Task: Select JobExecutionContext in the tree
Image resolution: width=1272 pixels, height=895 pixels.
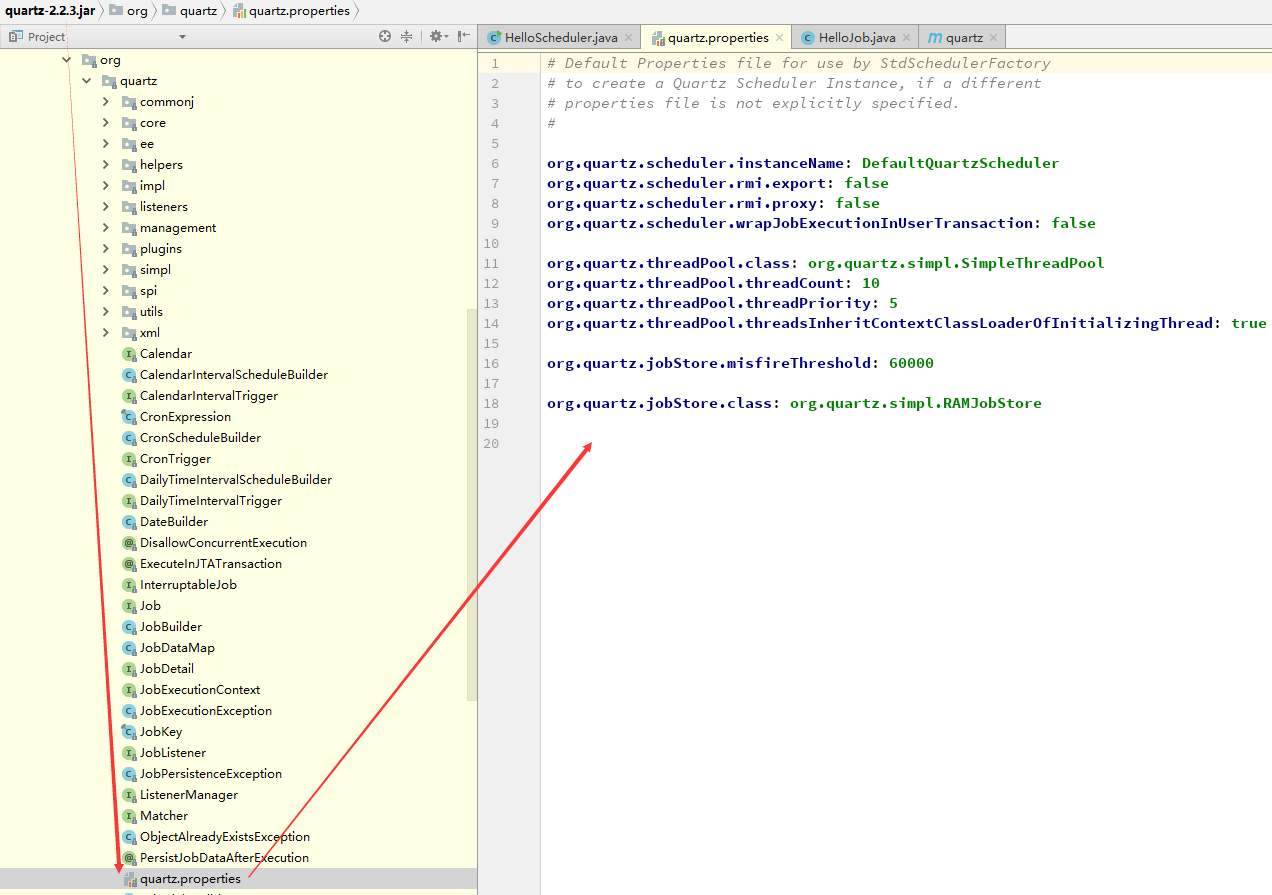Action: pos(200,690)
